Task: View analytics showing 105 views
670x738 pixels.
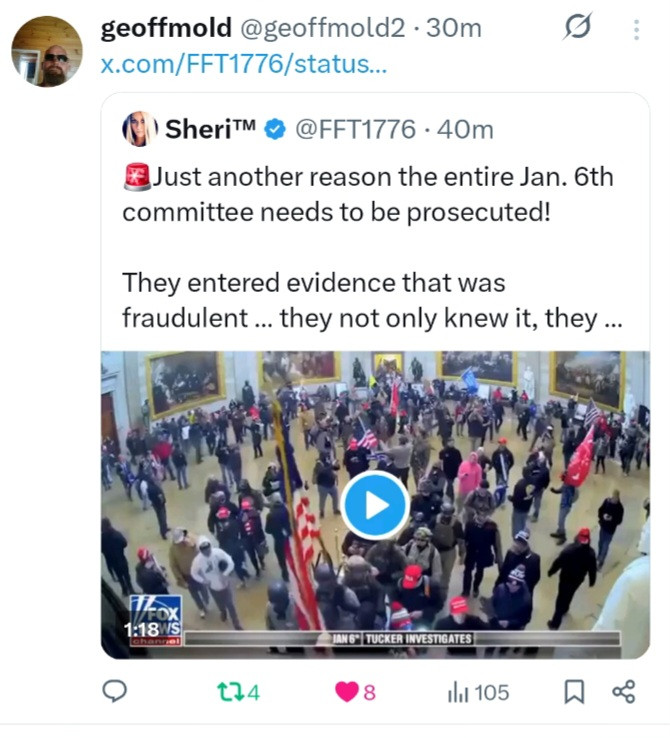Action: [479, 692]
